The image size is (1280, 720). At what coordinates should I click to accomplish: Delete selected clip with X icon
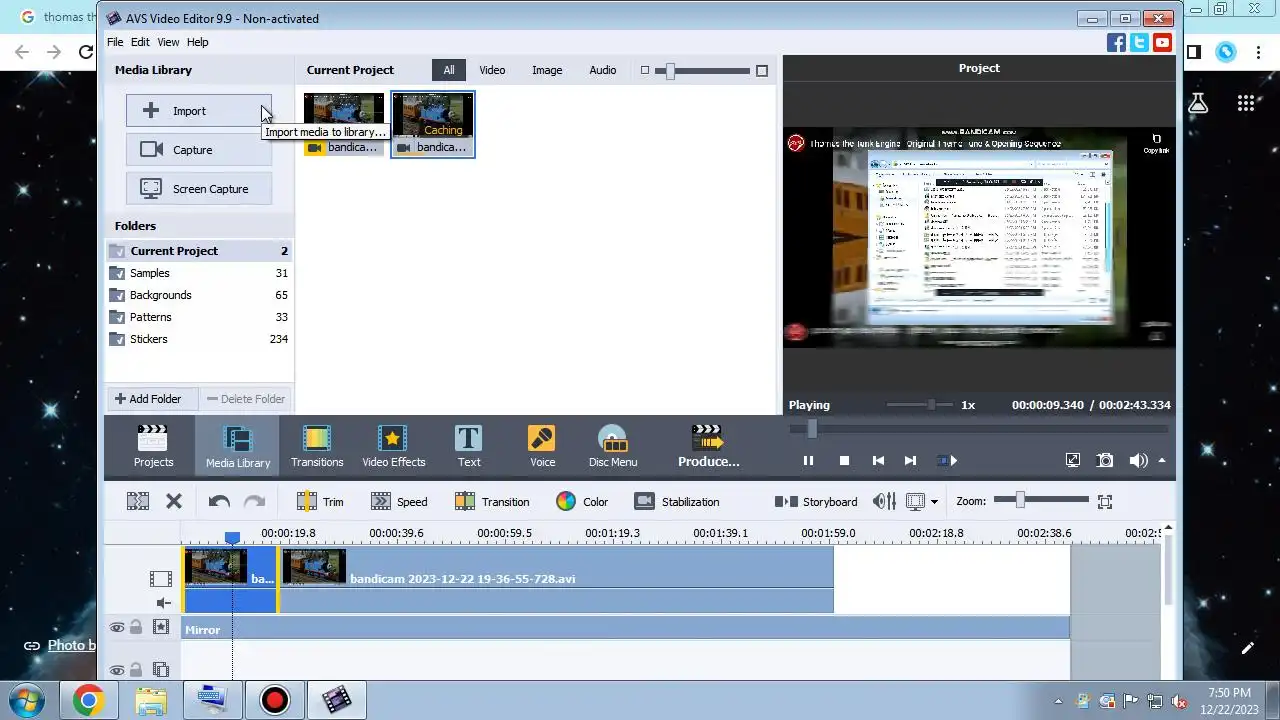coord(174,502)
